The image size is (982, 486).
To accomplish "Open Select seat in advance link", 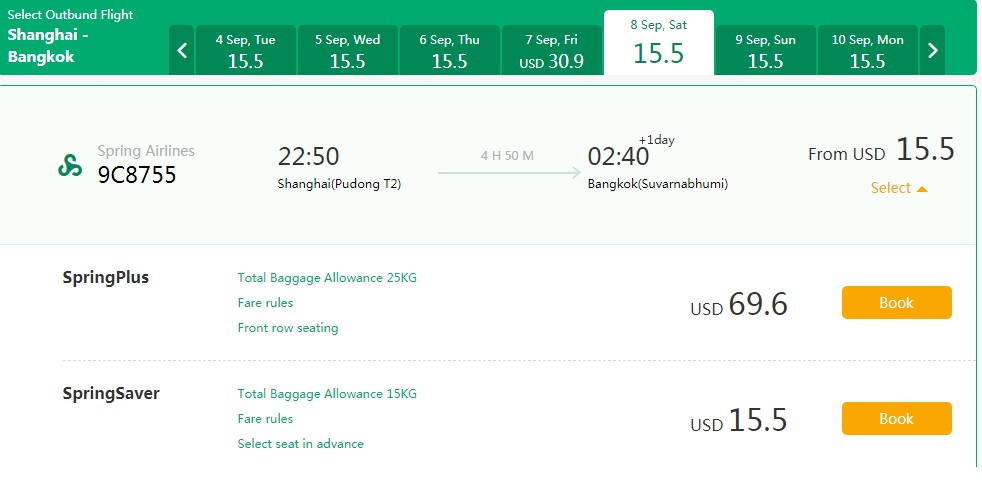I will pos(301,443).
